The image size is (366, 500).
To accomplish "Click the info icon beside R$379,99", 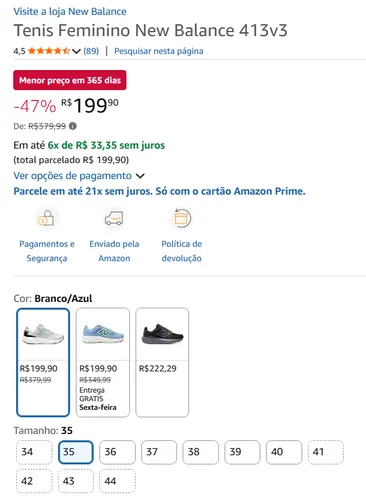I will point(73,126).
